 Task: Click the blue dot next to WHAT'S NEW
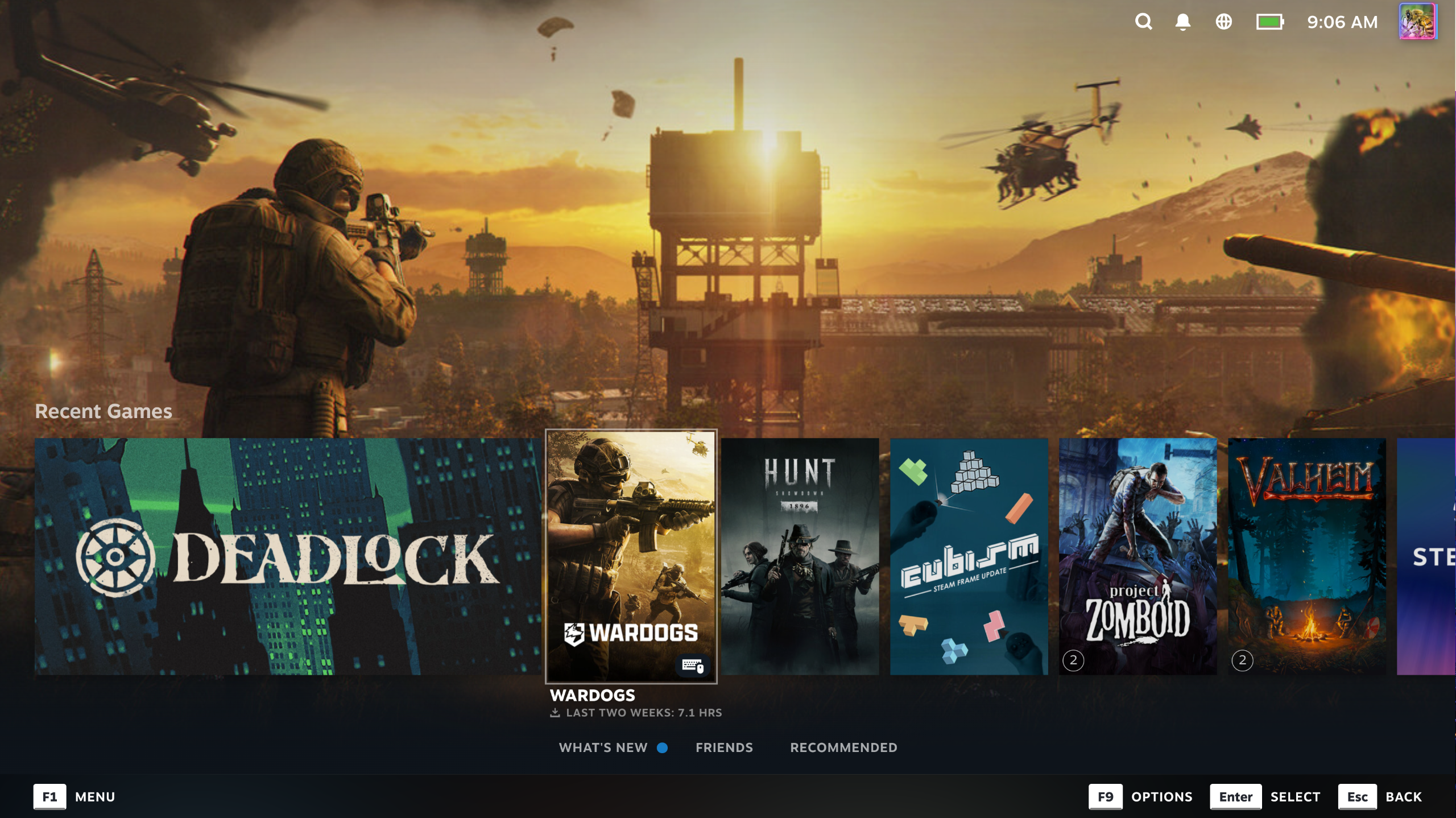coord(662,748)
